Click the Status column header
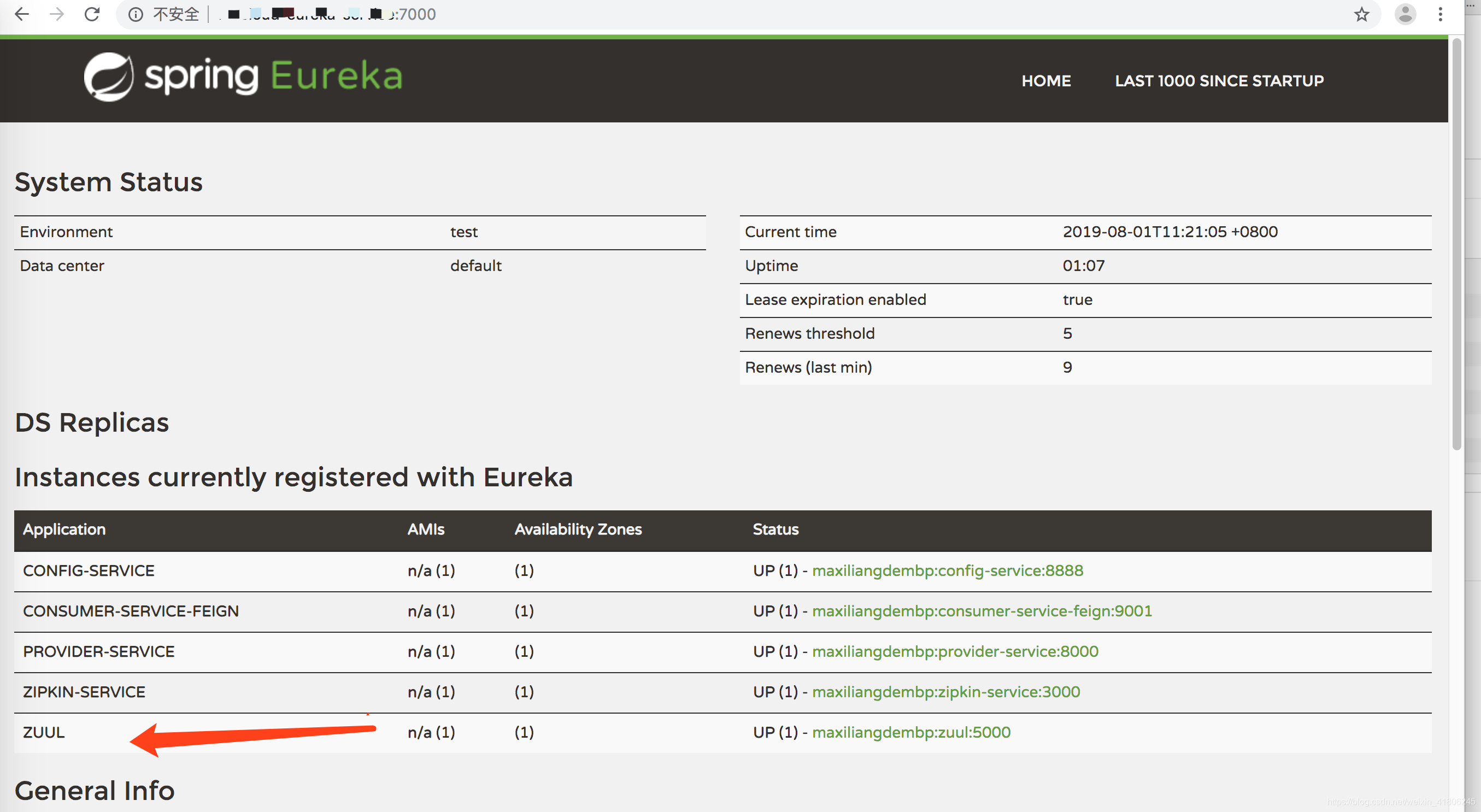This screenshot has width=1481, height=812. coord(775,529)
